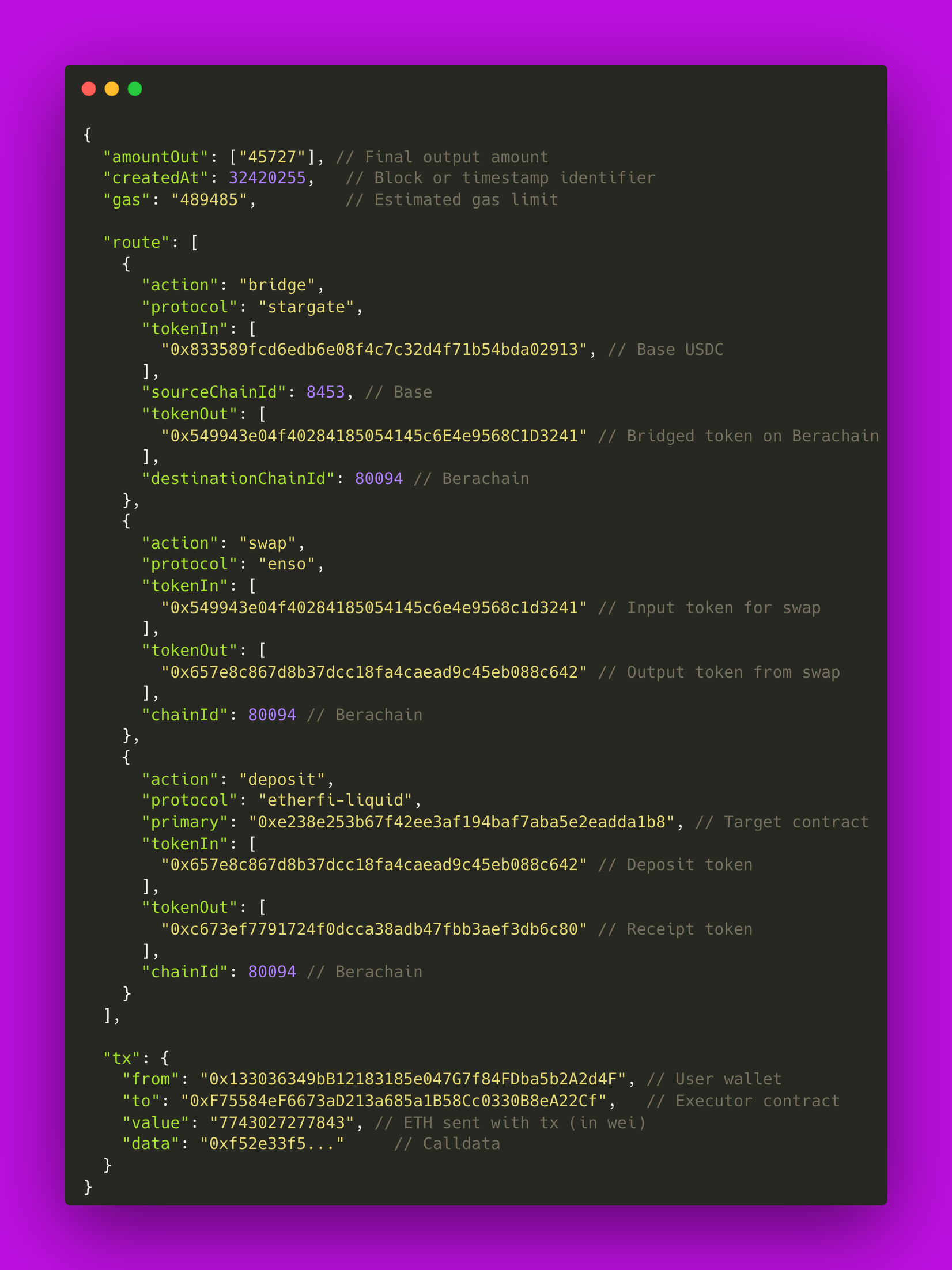Viewport: 952px width, 1270px height.
Task: Click the executor contract "to" address
Action: (x=394, y=1101)
